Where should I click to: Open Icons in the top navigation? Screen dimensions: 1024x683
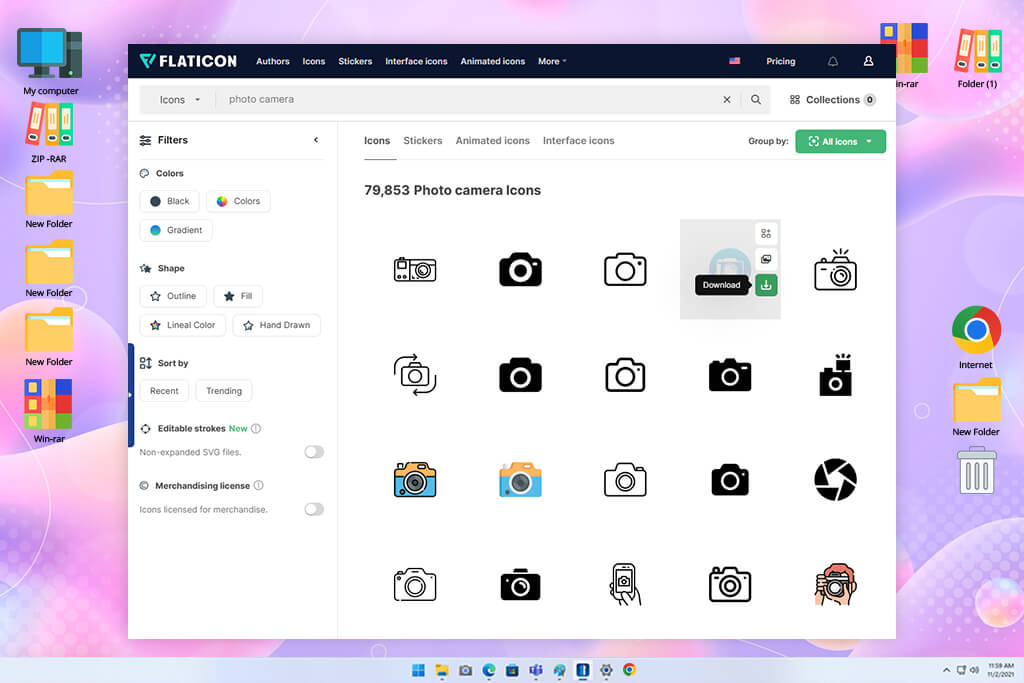click(x=313, y=61)
